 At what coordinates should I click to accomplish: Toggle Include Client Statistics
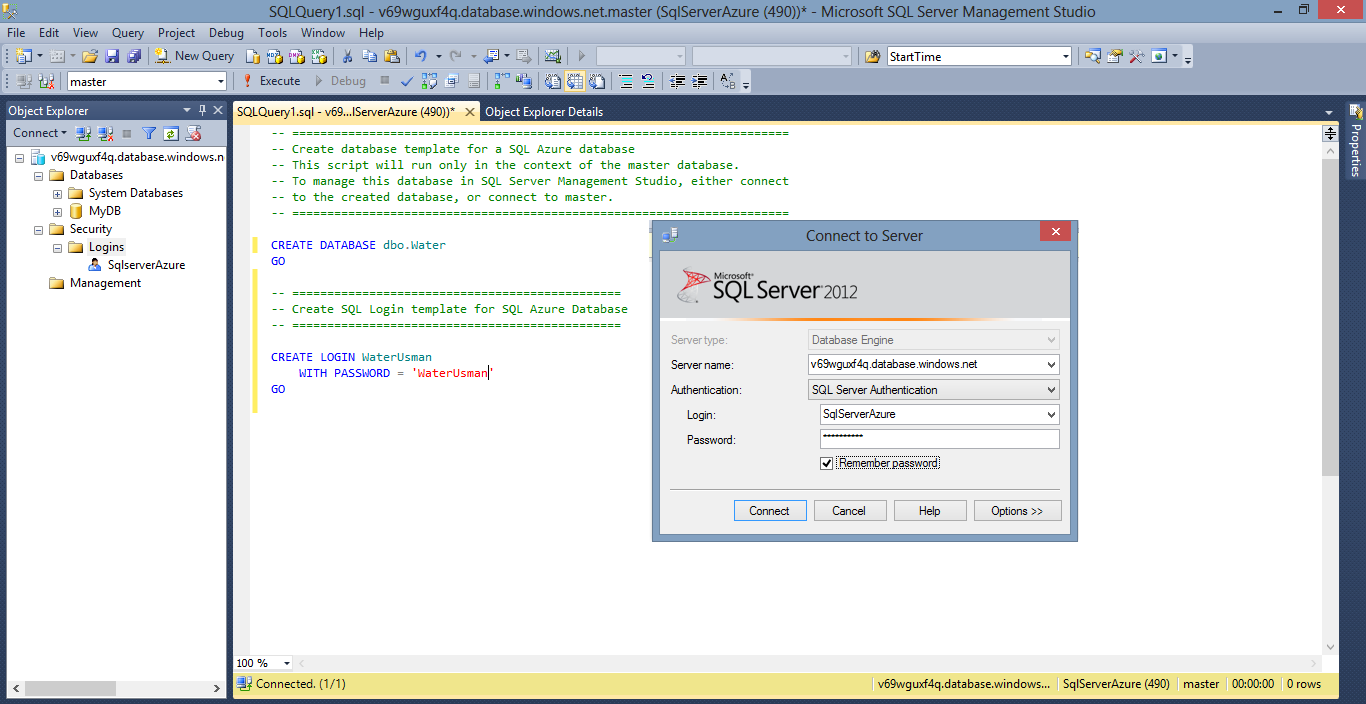(524, 81)
